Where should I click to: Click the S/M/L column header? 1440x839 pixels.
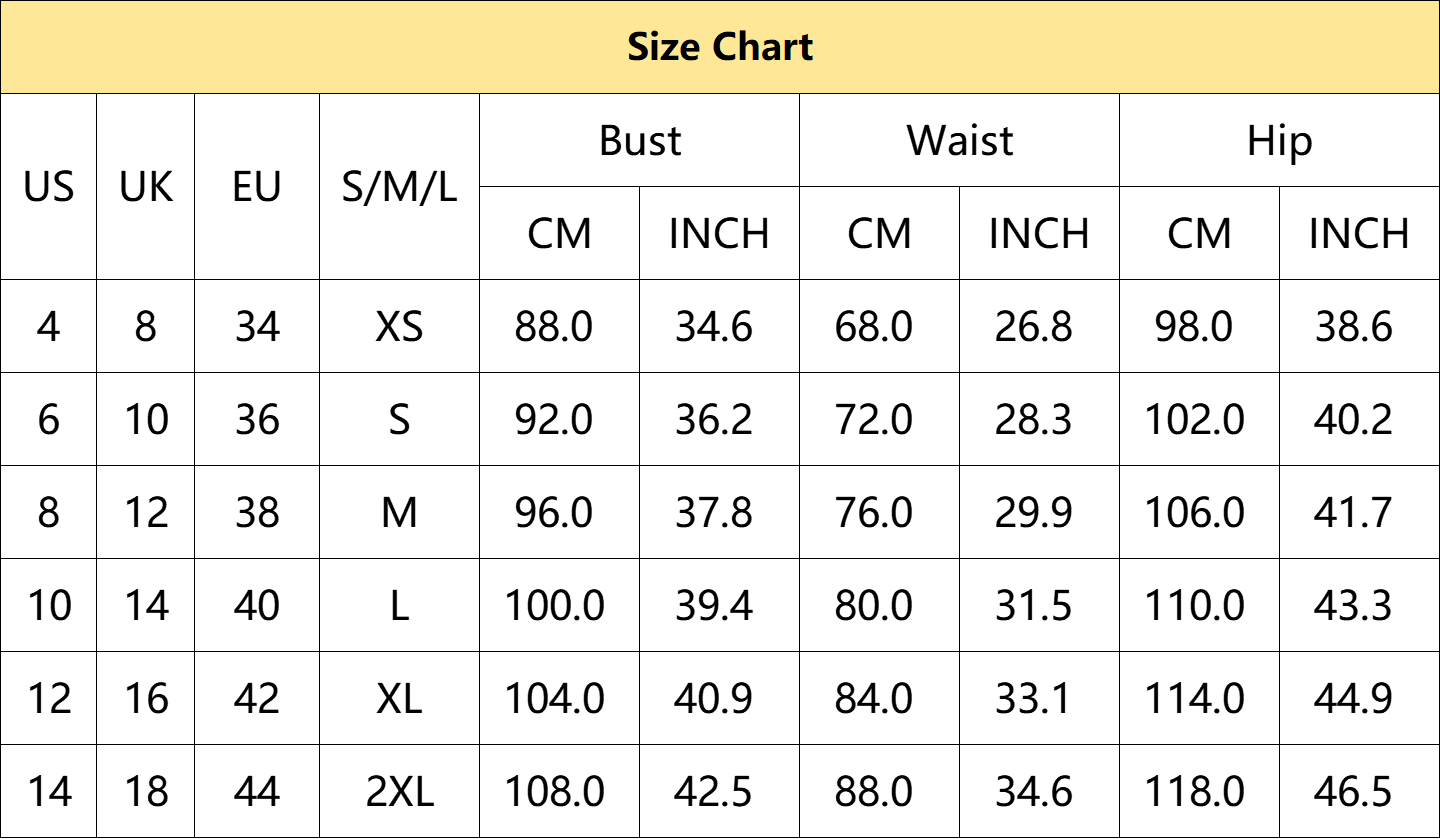tap(399, 187)
